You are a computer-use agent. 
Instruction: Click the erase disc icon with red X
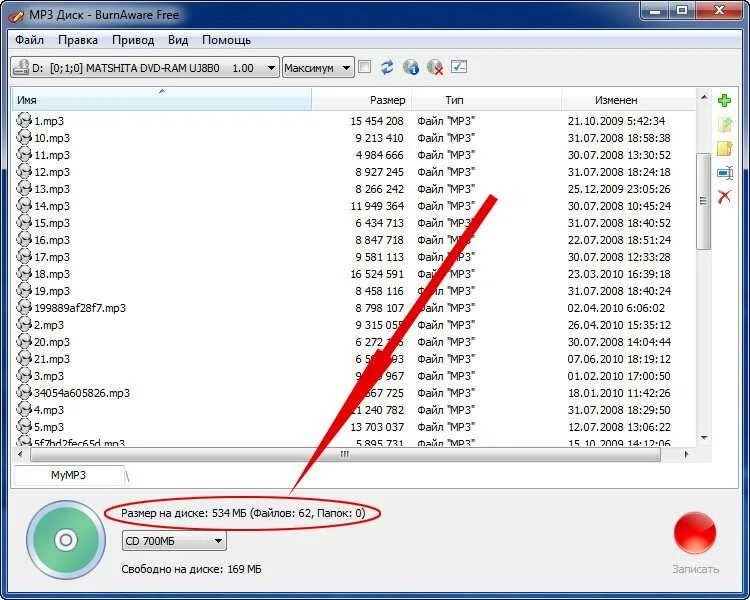click(435, 67)
